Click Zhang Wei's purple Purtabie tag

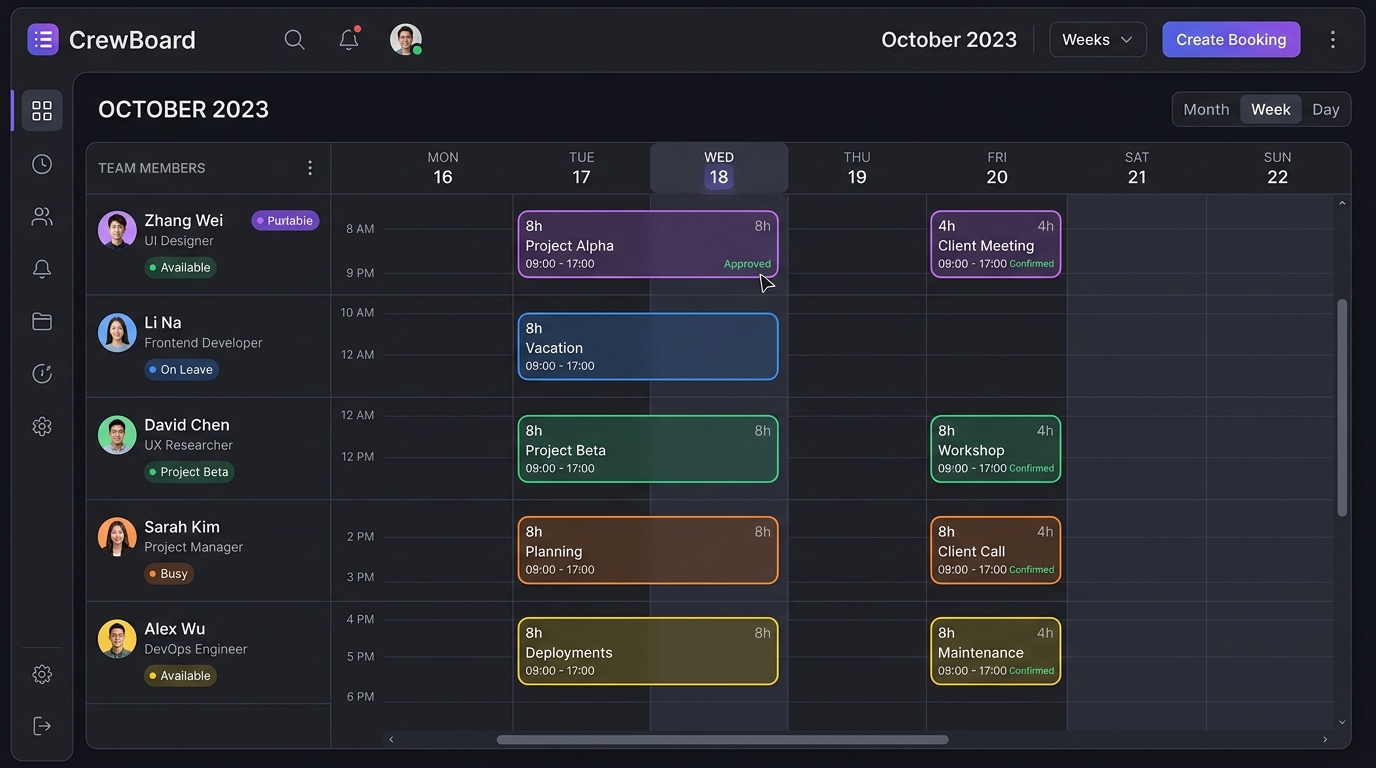(285, 221)
